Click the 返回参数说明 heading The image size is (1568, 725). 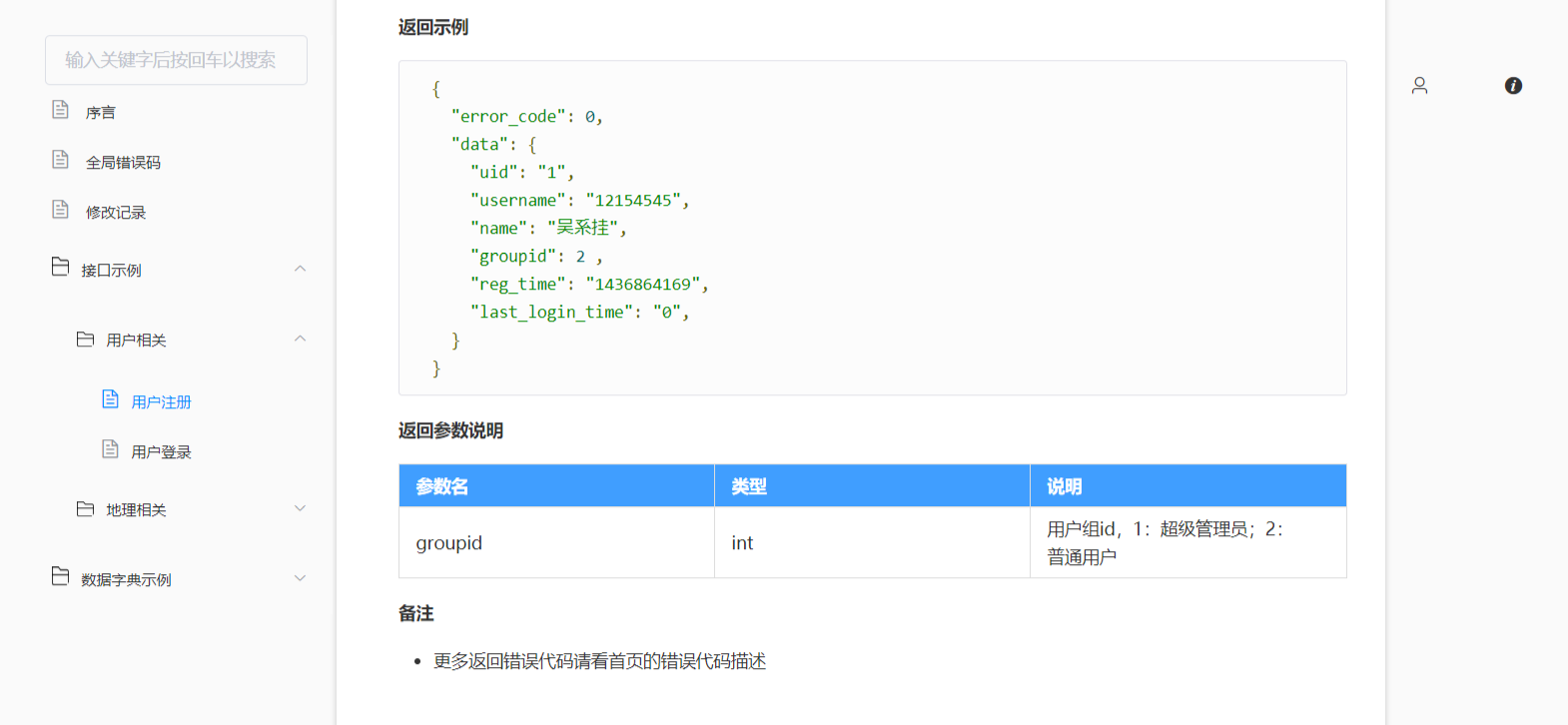tap(450, 430)
